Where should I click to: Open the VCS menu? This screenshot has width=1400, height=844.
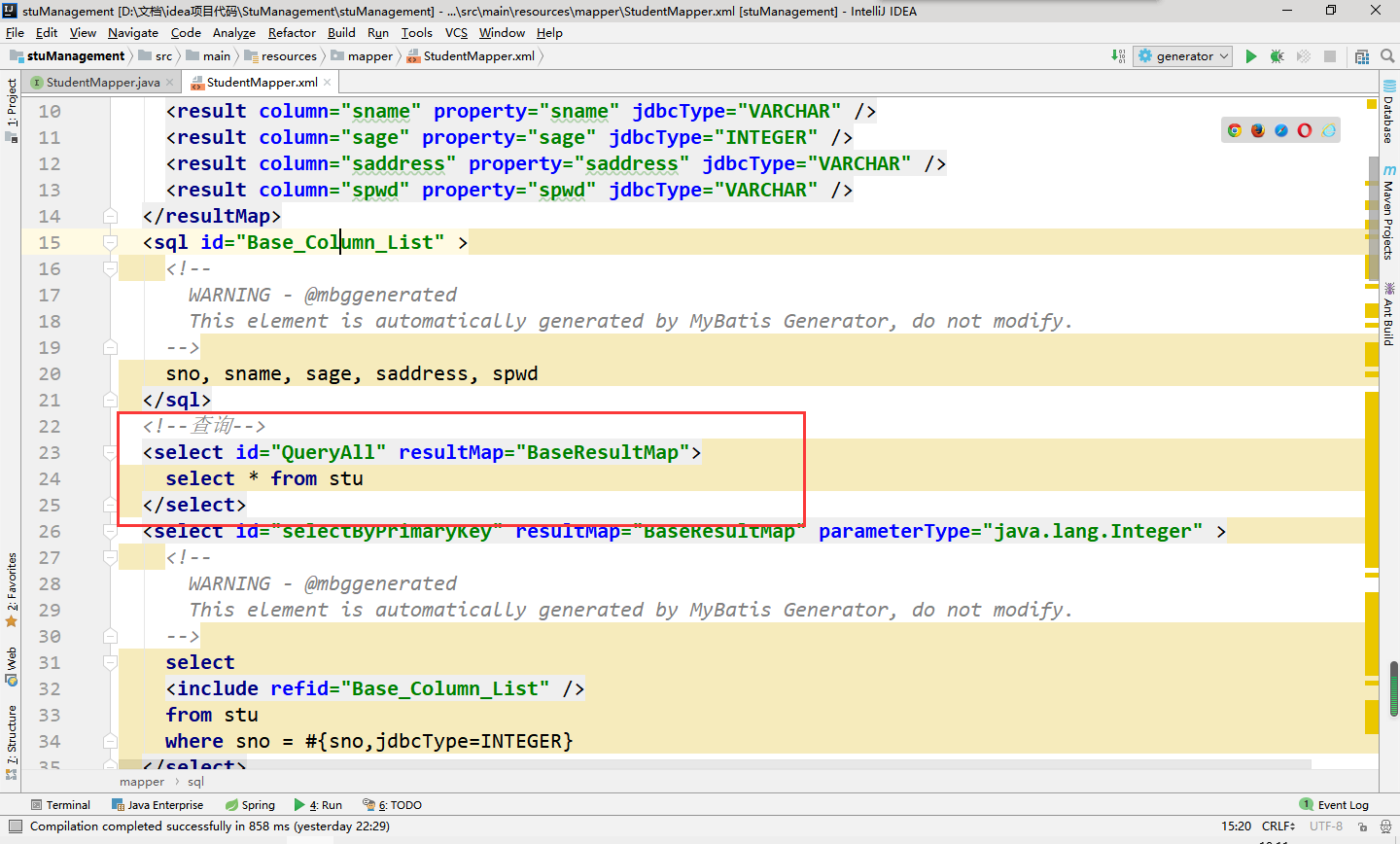click(456, 33)
